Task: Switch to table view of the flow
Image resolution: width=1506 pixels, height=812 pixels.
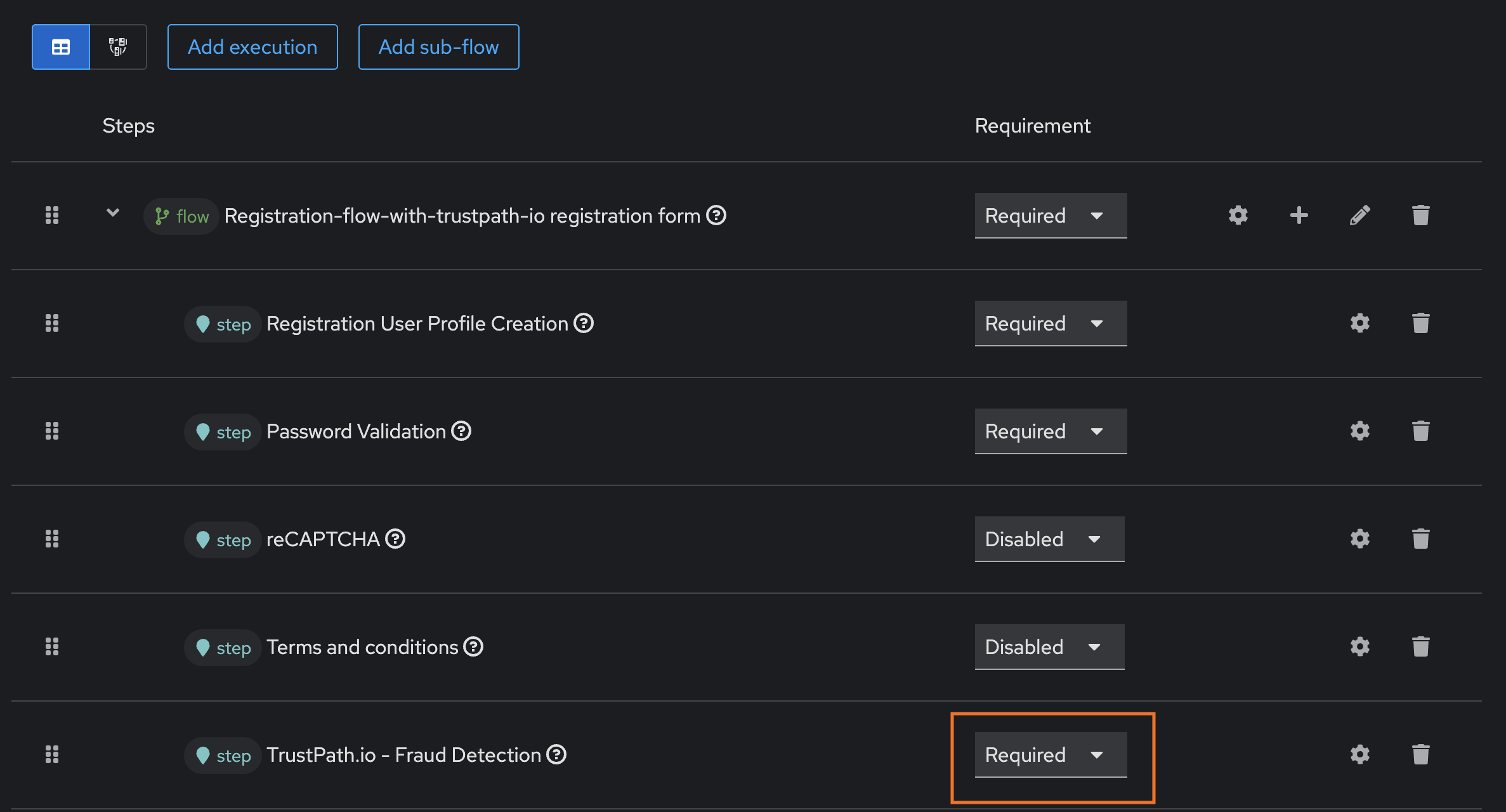Action: (x=60, y=46)
